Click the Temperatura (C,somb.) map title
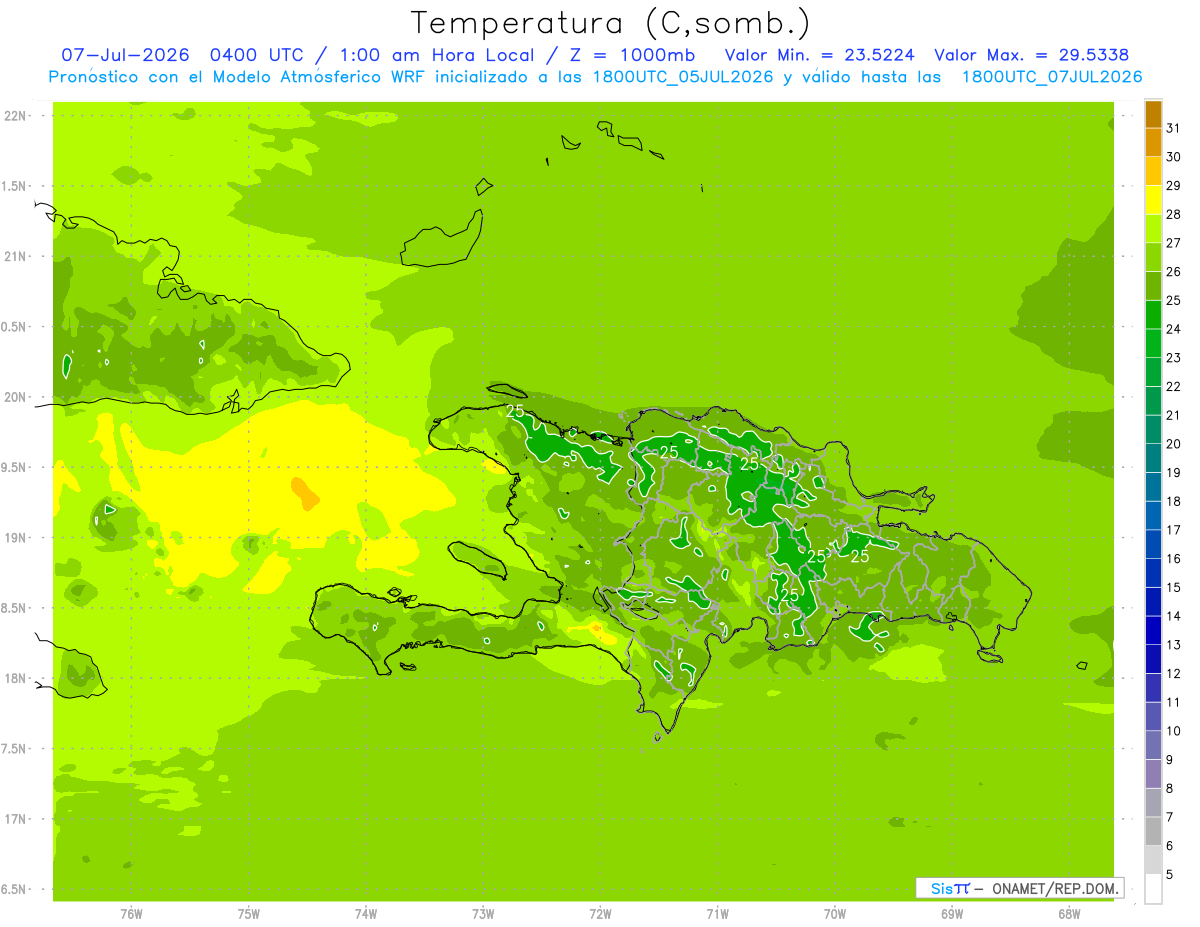The height and width of the screenshot is (927, 1200). (610, 23)
